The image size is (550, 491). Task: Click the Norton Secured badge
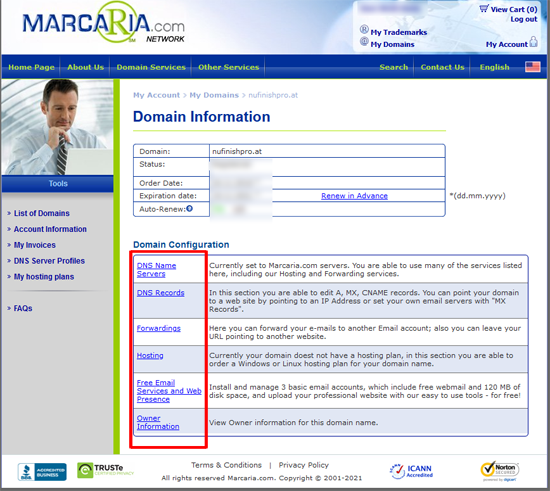pyautogui.click(x=500, y=470)
